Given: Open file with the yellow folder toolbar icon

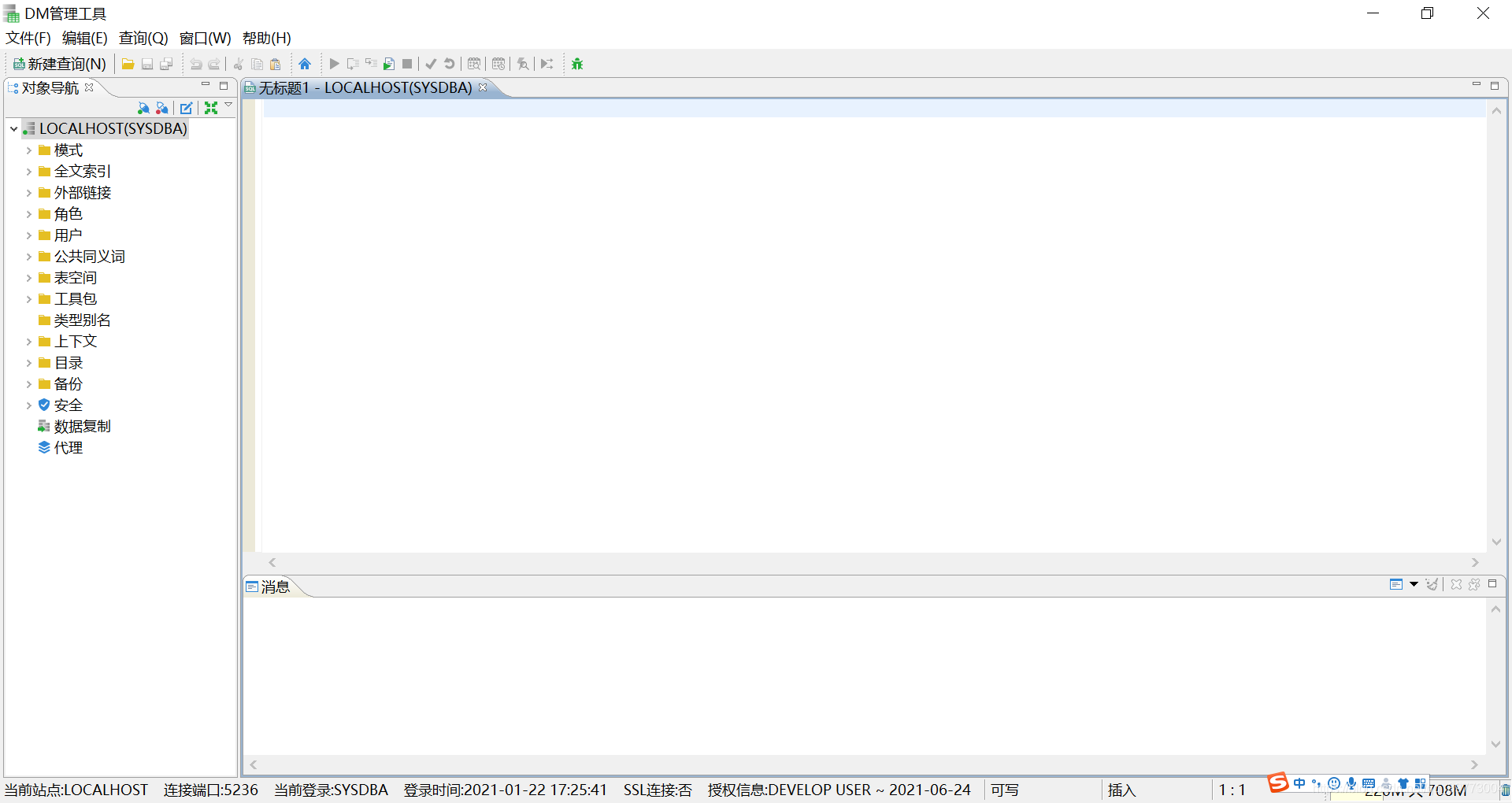Looking at the screenshot, I should pos(128,64).
